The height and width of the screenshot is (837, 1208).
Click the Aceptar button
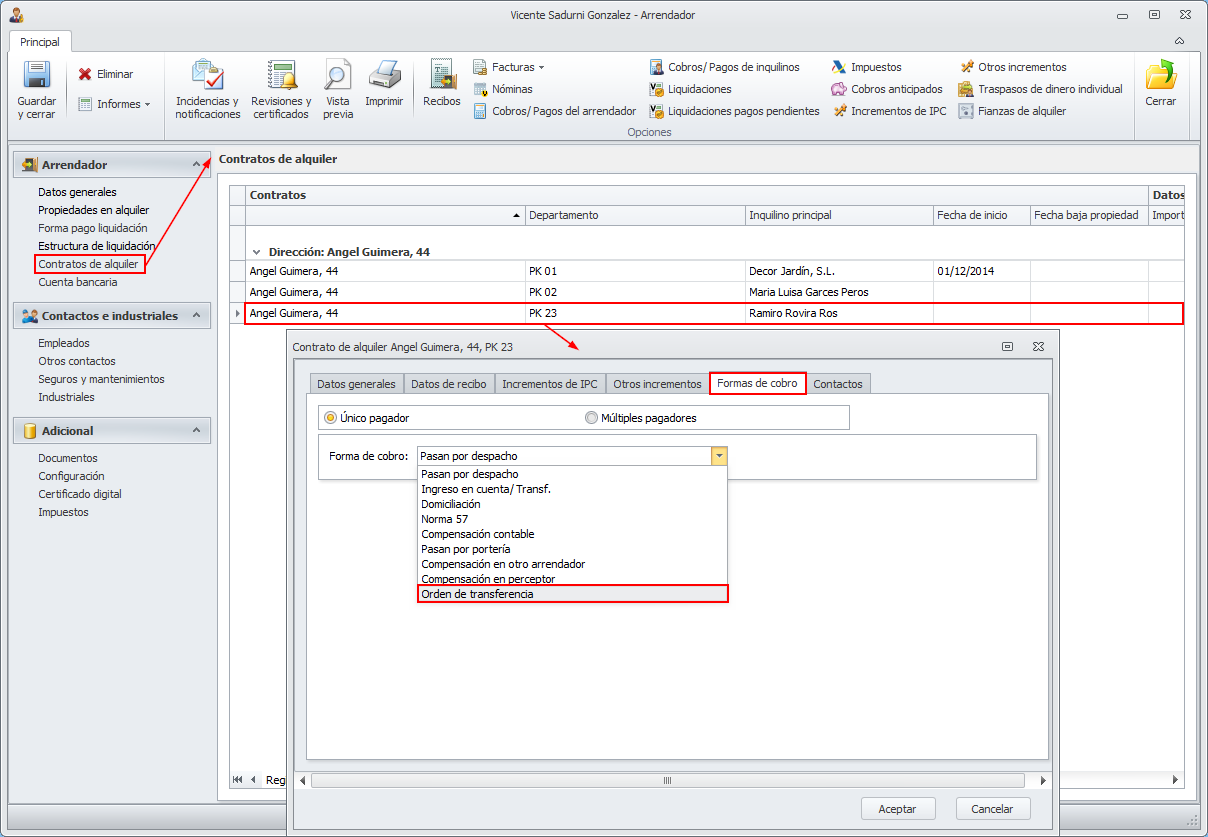coord(897,809)
